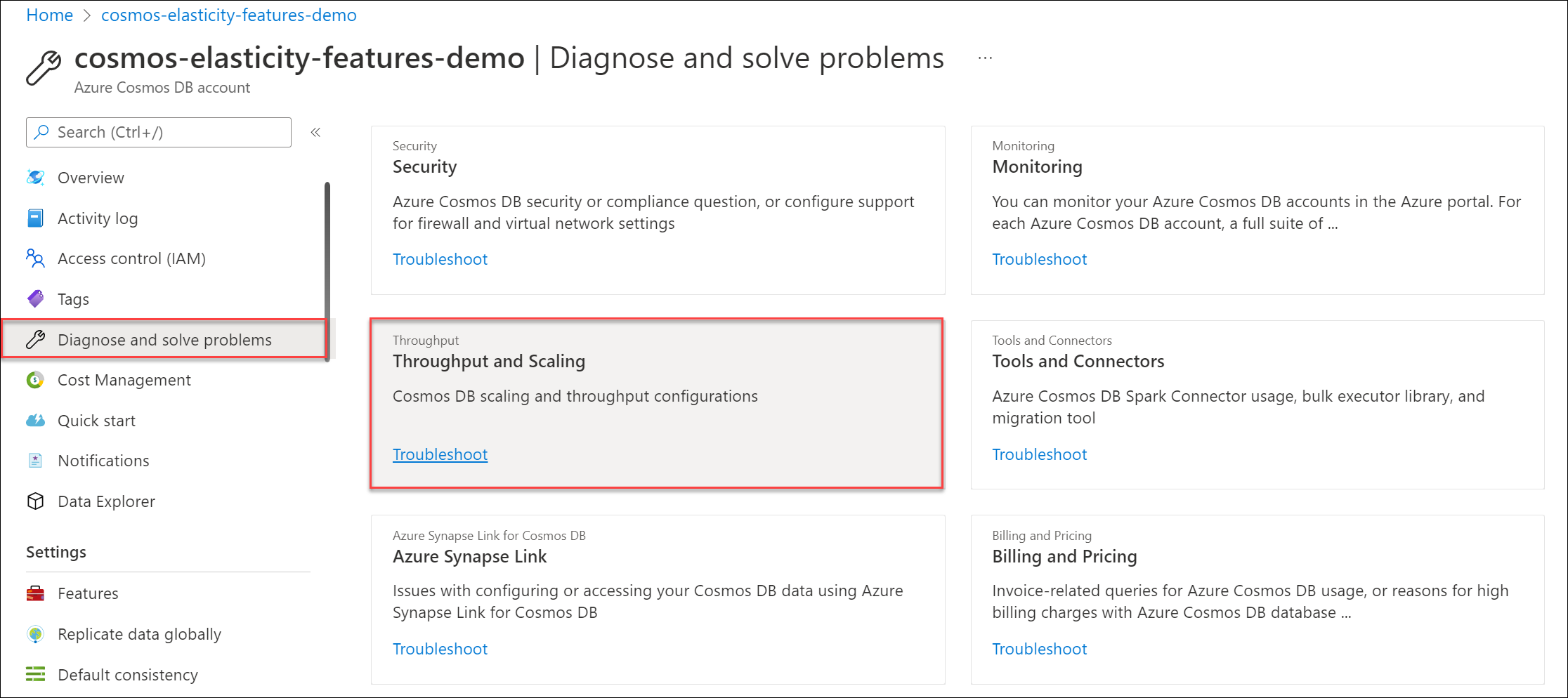This screenshot has width=1568, height=698.
Task: Click the Overview icon in sidebar
Action: (x=35, y=178)
